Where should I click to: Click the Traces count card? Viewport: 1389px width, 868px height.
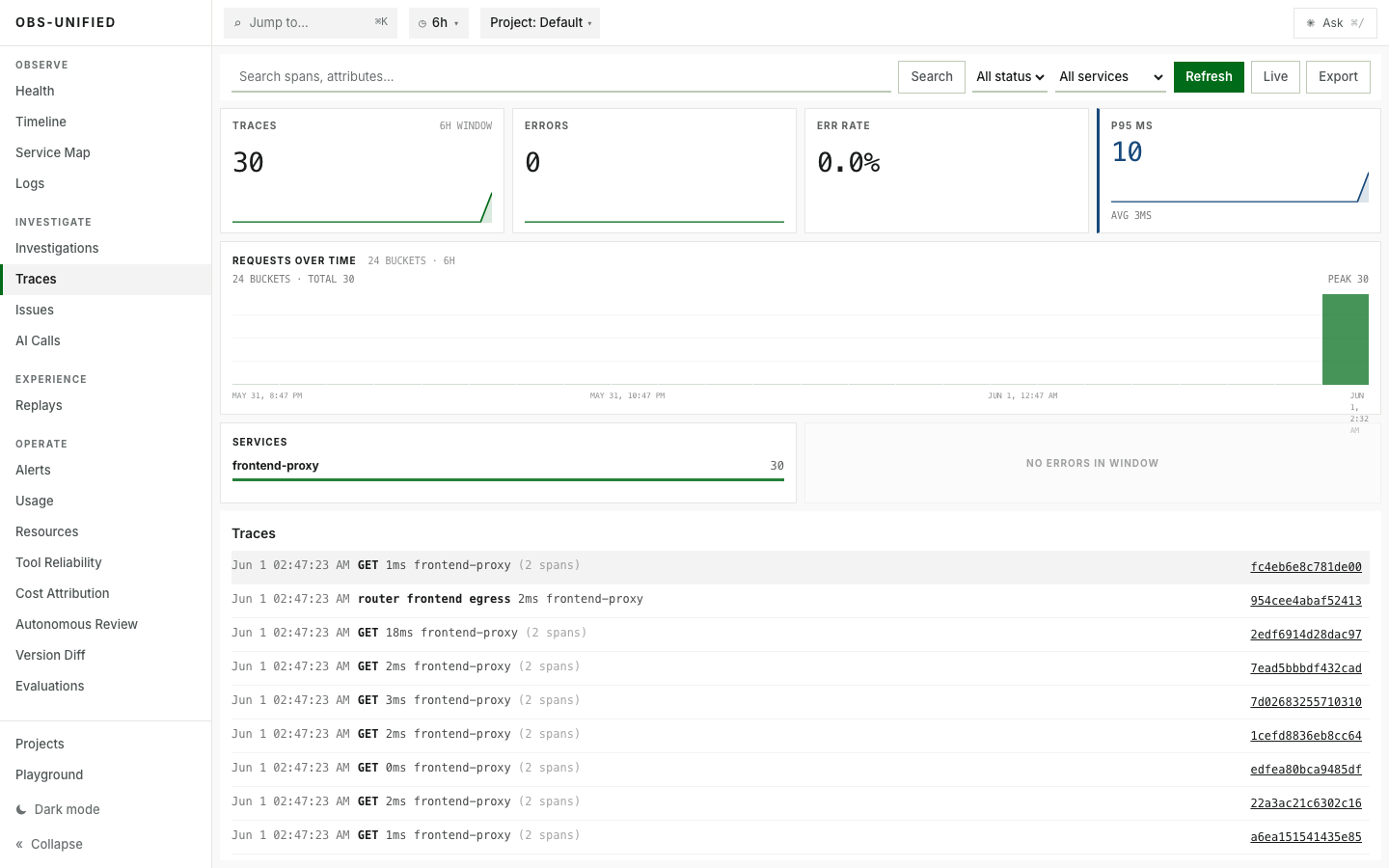click(x=362, y=171)
